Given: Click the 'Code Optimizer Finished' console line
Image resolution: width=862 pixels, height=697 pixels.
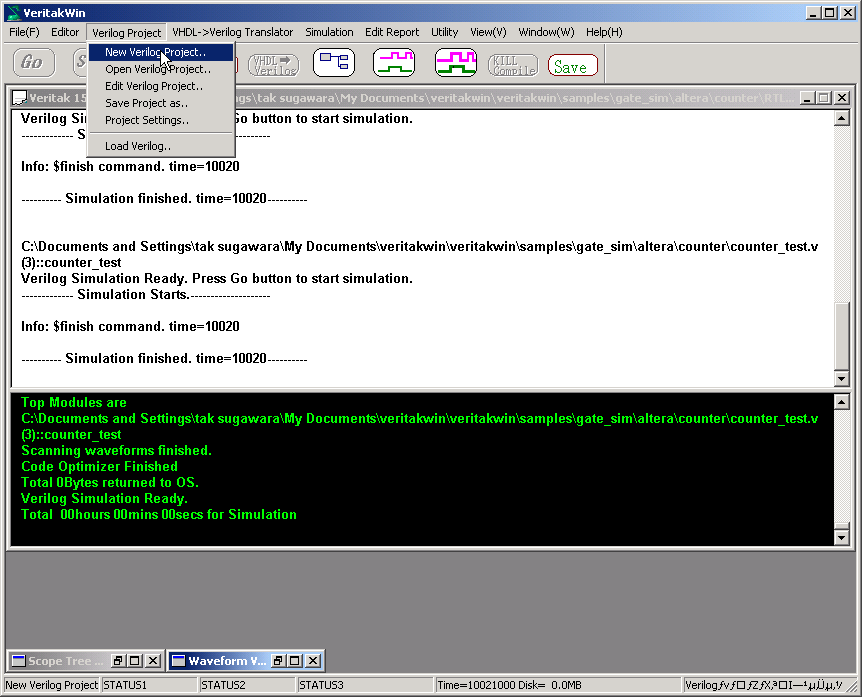Looking at the screenshot, I should tap(100, 467).
